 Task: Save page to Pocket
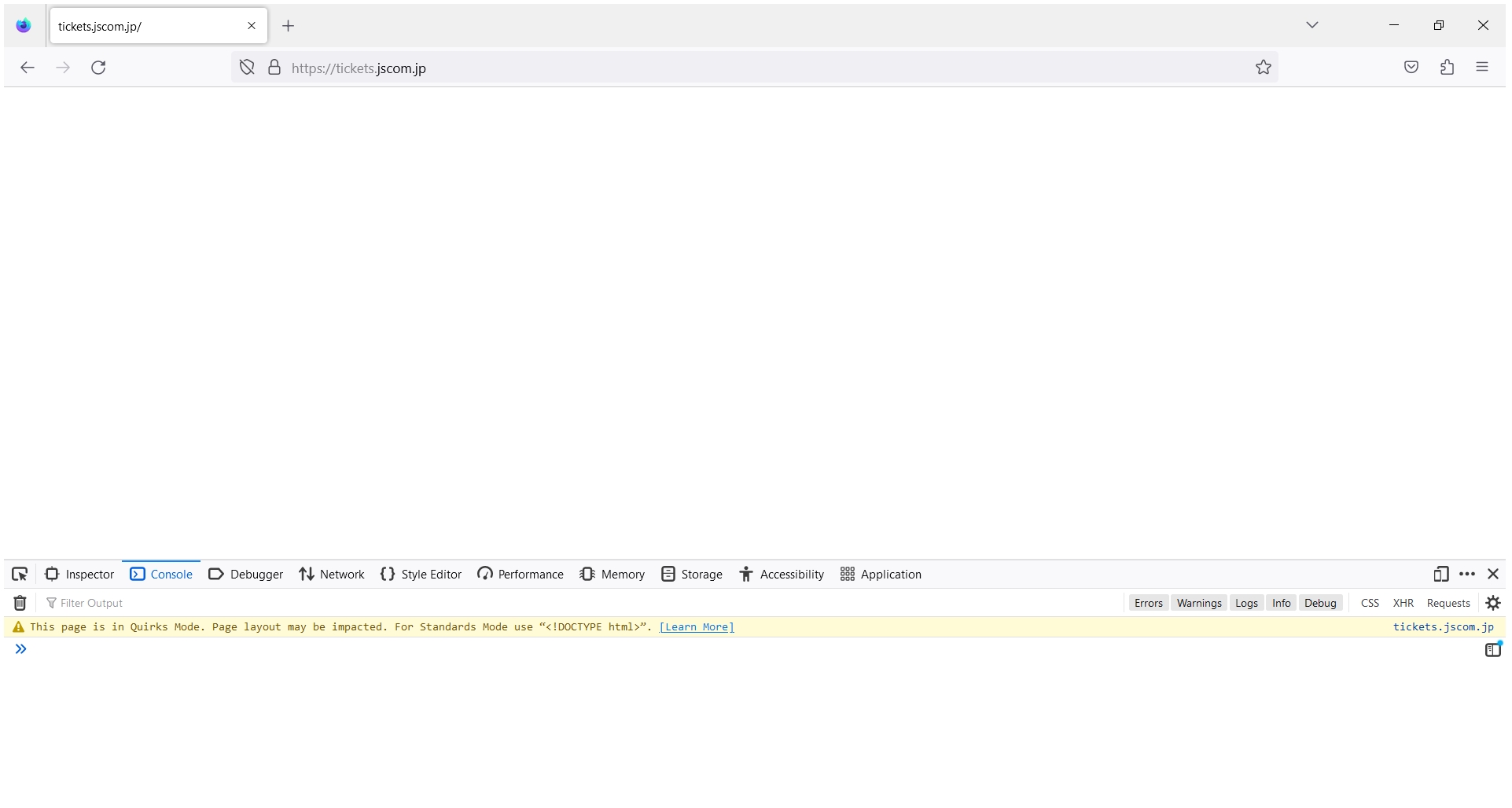coord(1411,68)
